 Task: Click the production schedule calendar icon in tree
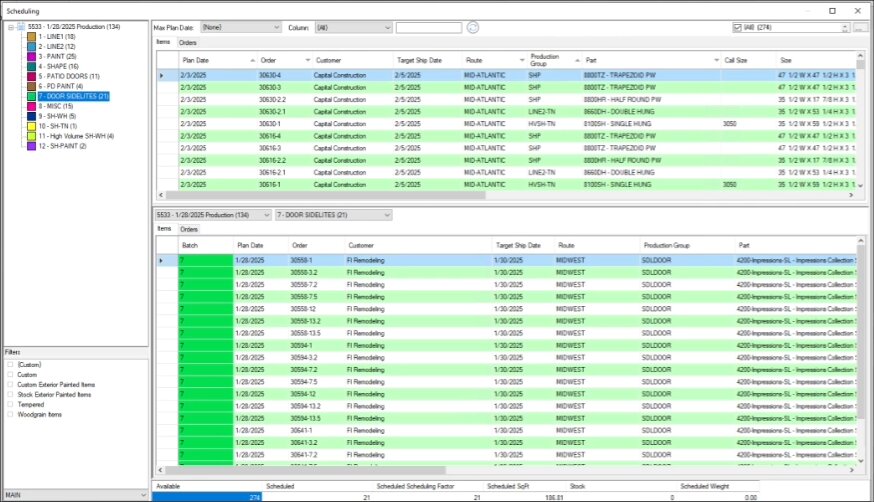tap(21, 27)
